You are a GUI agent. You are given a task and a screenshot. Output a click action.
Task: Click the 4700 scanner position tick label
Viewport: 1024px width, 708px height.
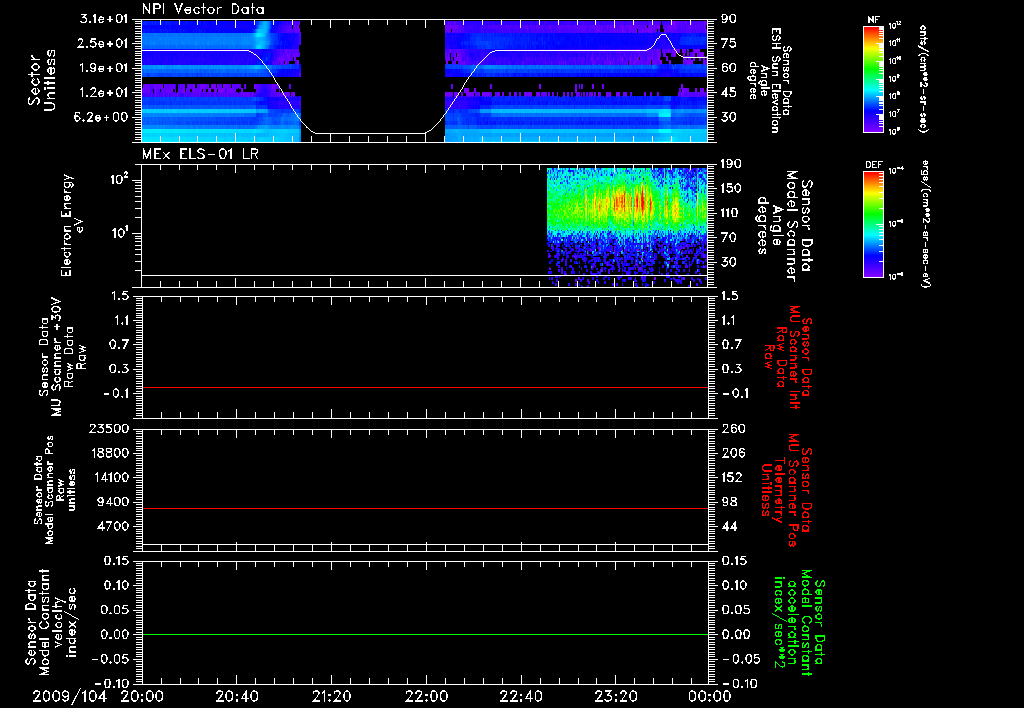coord(114,526)
